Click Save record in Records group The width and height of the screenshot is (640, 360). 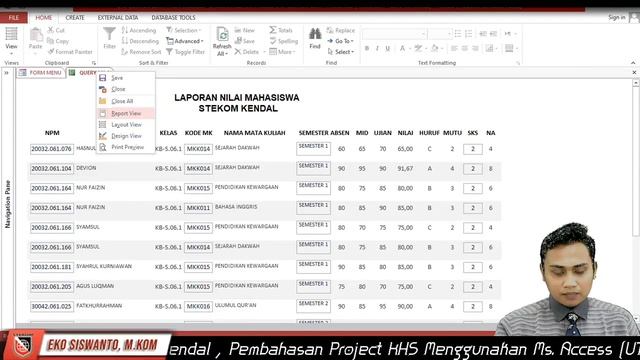244,41
